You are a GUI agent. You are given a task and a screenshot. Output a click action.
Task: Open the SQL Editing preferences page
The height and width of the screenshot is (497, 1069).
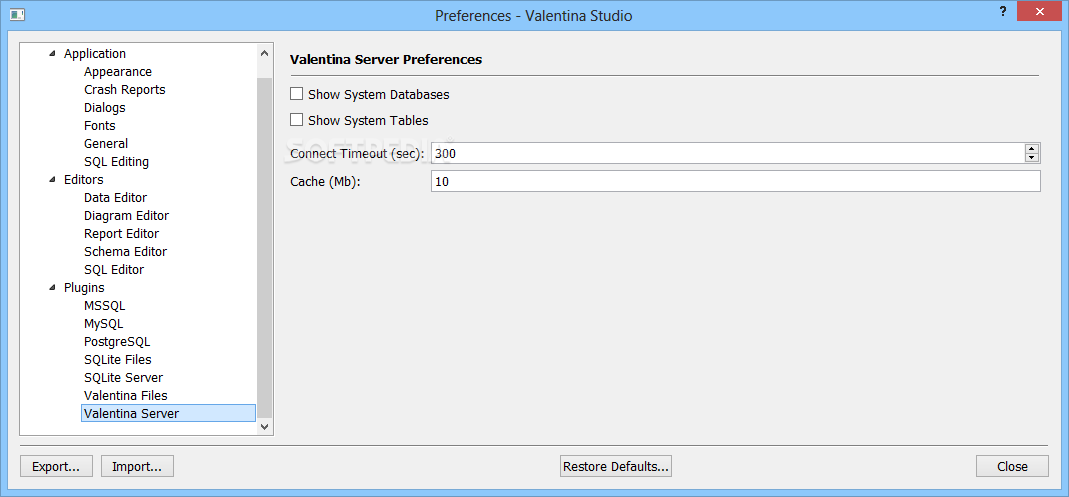(117, 162)
